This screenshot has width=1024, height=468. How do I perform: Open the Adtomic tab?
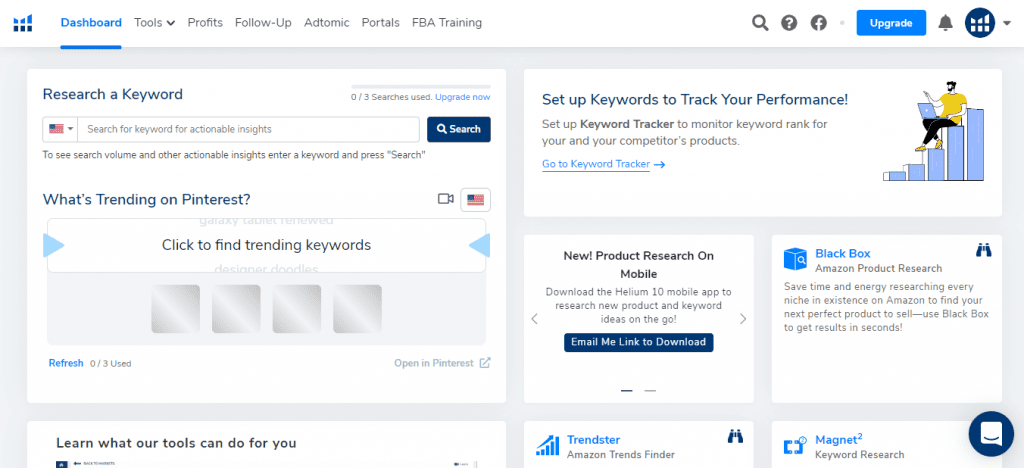(327, 23)
